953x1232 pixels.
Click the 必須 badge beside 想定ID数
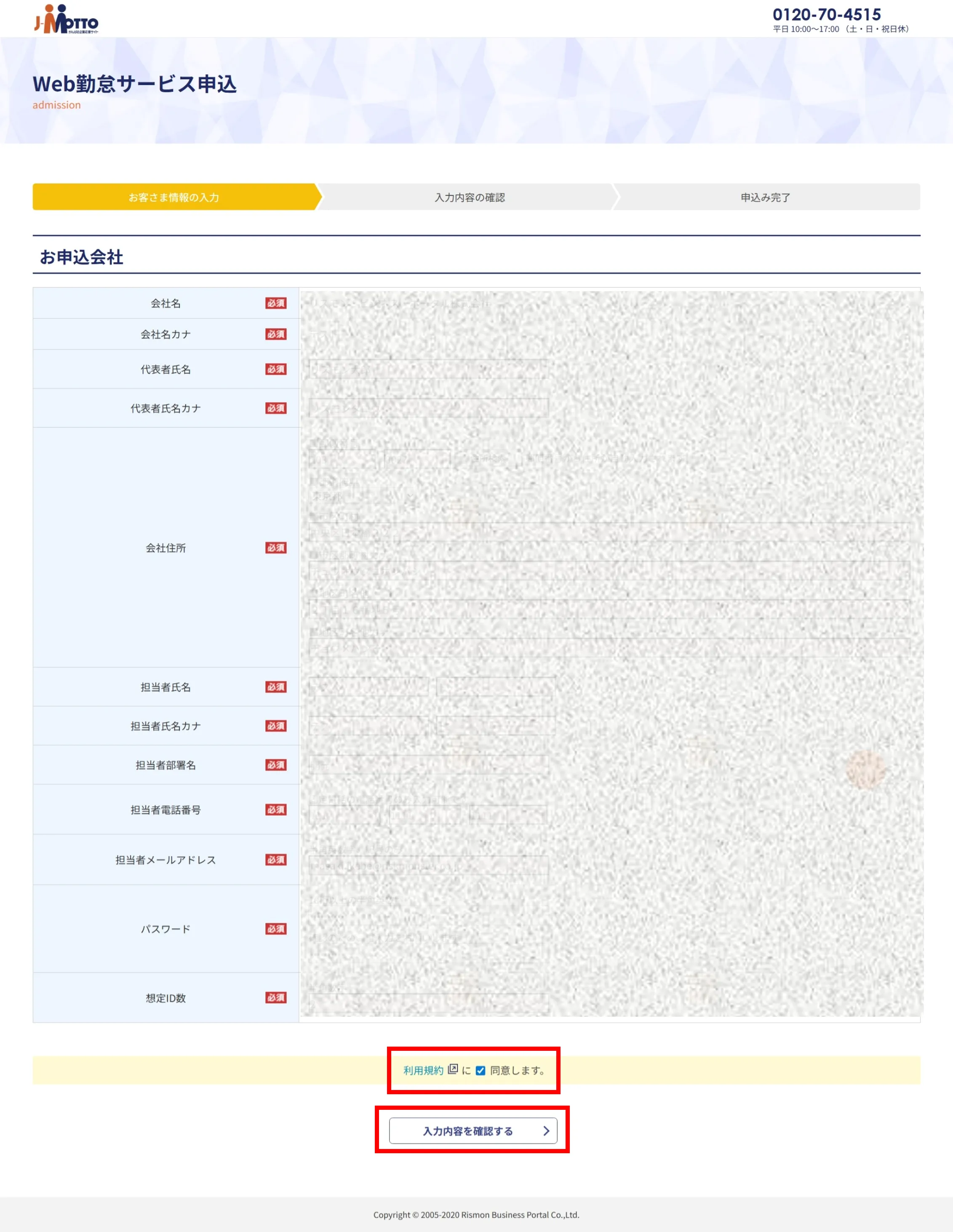click(x=276, y=997)
